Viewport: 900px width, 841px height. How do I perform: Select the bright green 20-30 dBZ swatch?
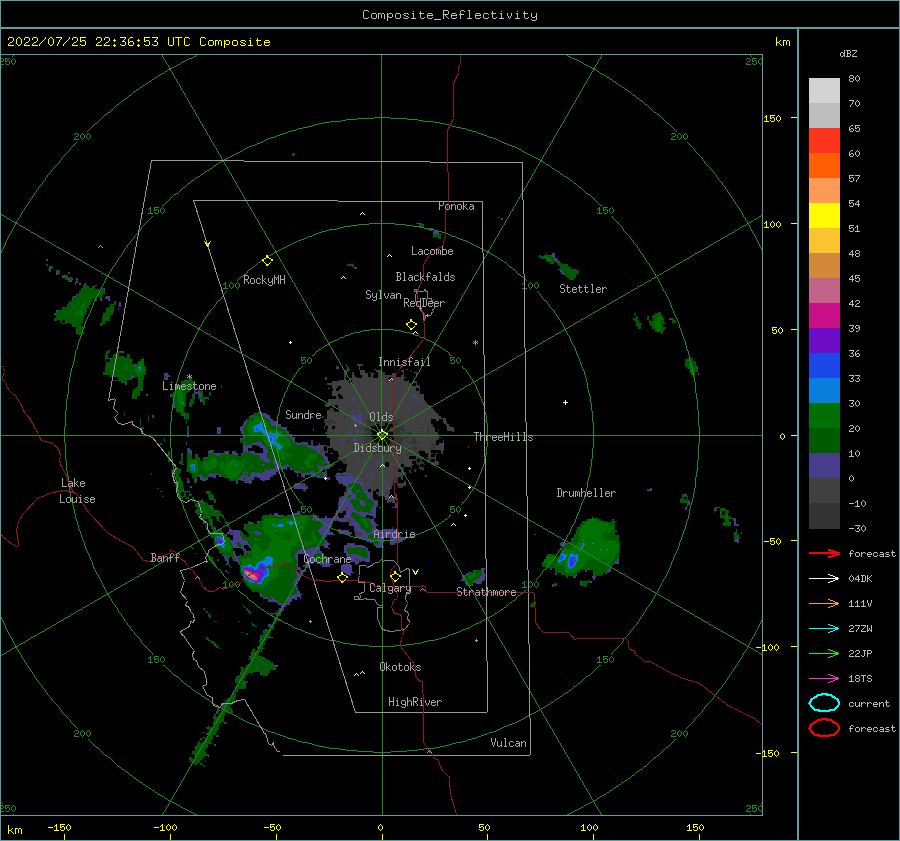824,416
